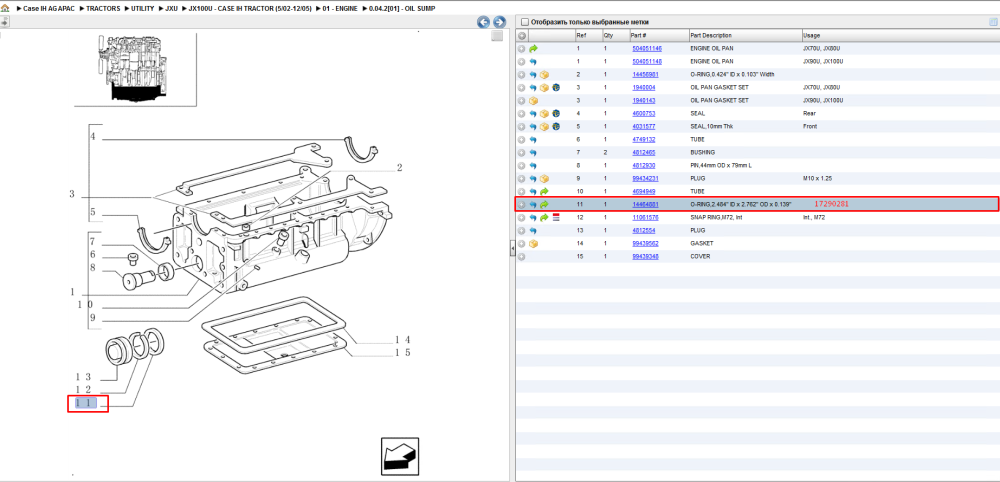Screen dimensions: 1000x482
Task: Toggle the selection circle for rear SEAL row
Action: (x=522, y=113)
